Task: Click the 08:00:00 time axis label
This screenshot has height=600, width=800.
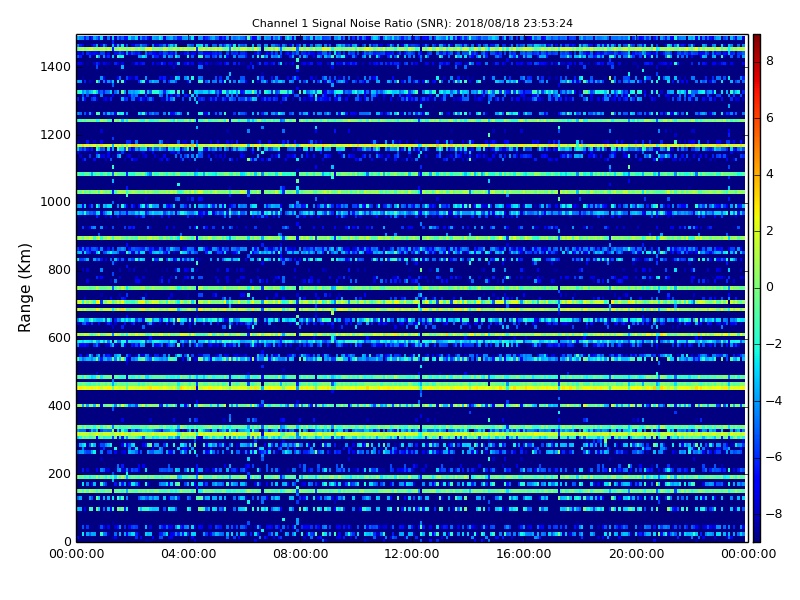Action: point(301,554)
